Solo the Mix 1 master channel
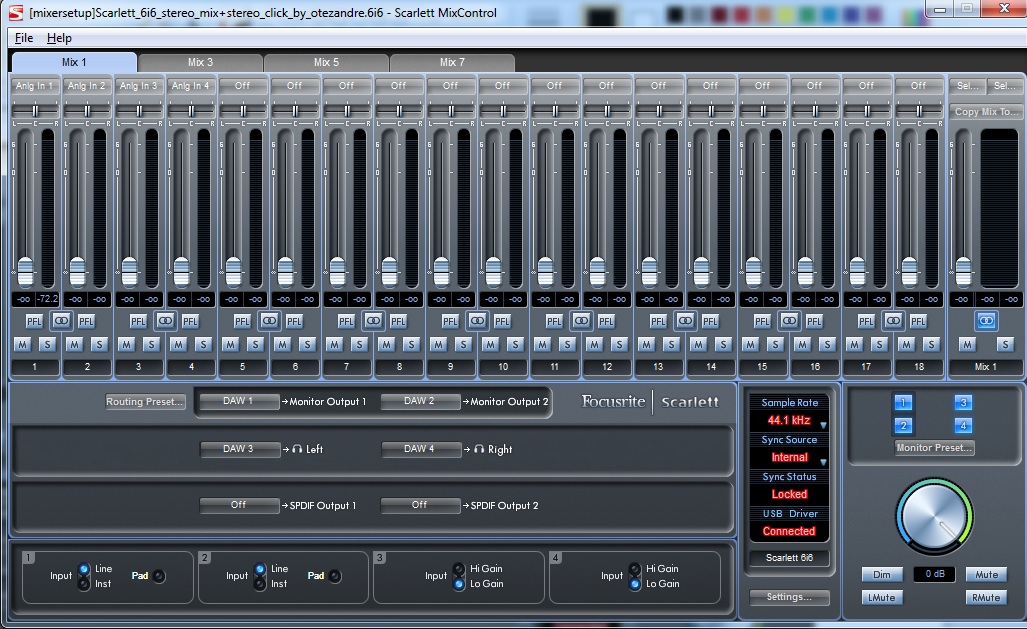Viewport: 1027px width, 629px height. pos(1005,344)
